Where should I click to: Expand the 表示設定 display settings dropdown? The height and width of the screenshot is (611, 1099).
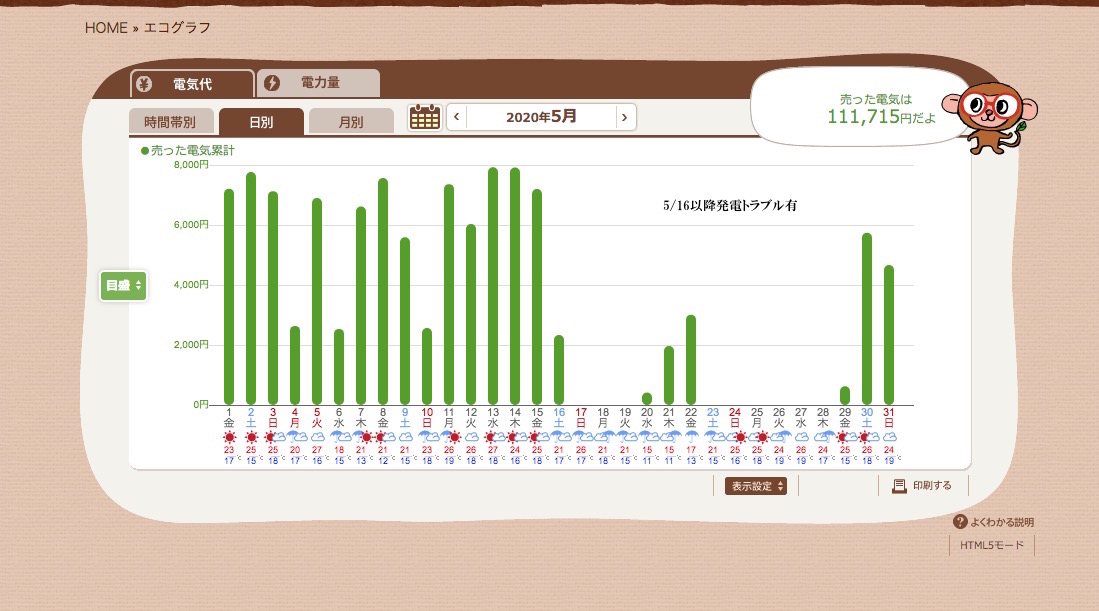[x=755, y=486]
